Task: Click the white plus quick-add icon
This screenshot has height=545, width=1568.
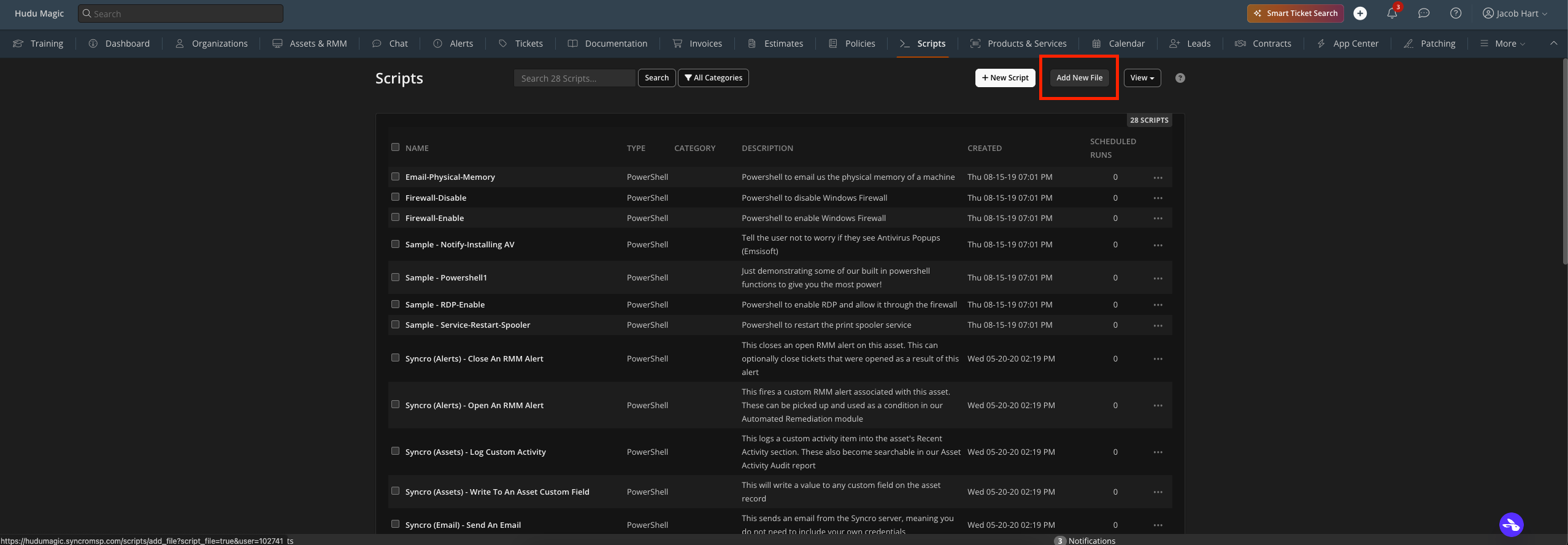Action: (1360, 14)
